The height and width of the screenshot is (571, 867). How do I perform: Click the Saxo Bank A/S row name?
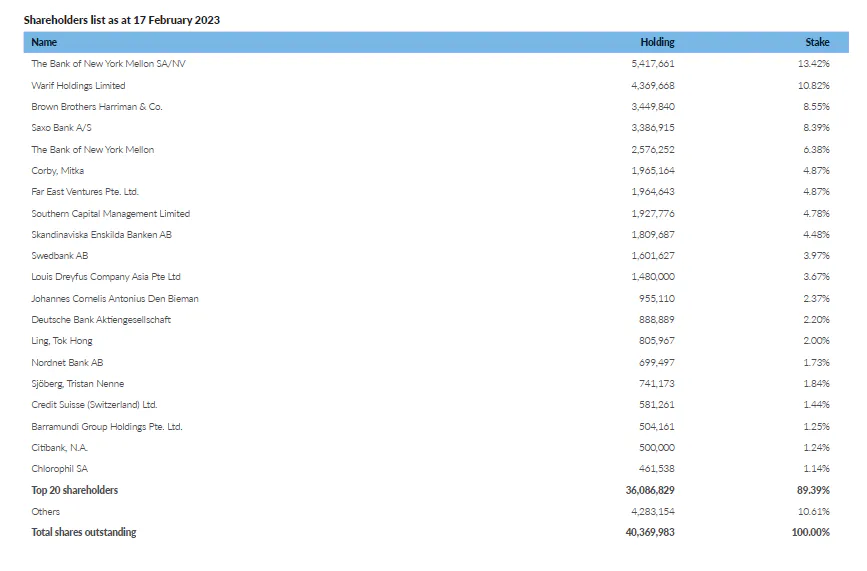(61, 128)
